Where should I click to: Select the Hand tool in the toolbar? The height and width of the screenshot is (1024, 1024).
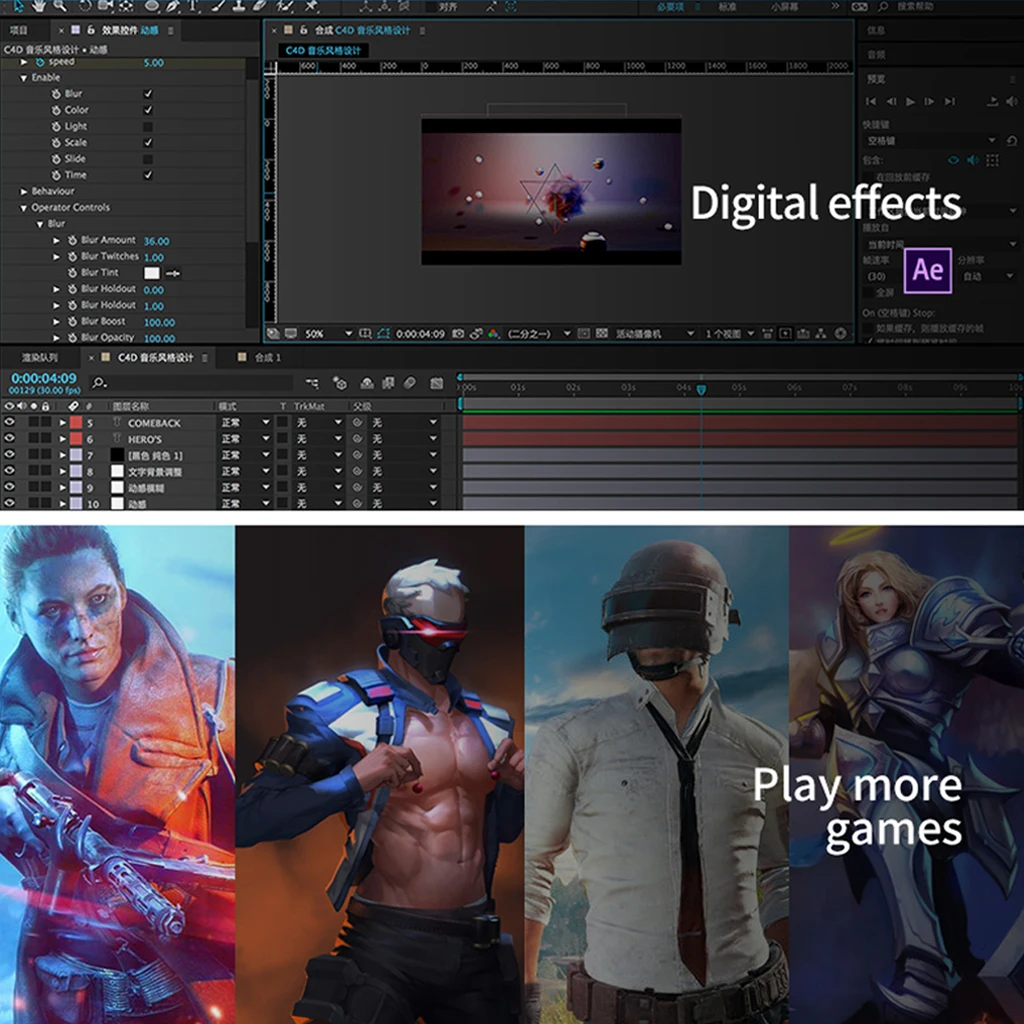click(37, 7)
